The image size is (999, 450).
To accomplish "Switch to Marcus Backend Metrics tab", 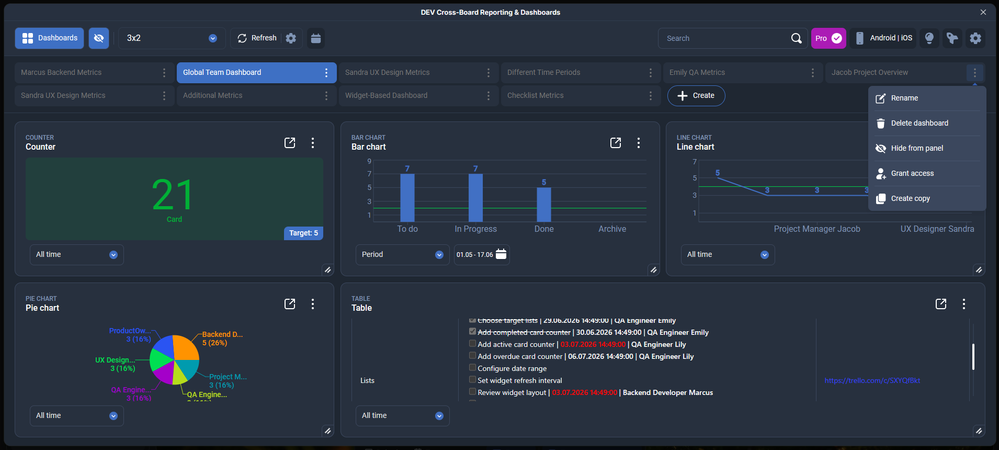I will coord(94,73).
